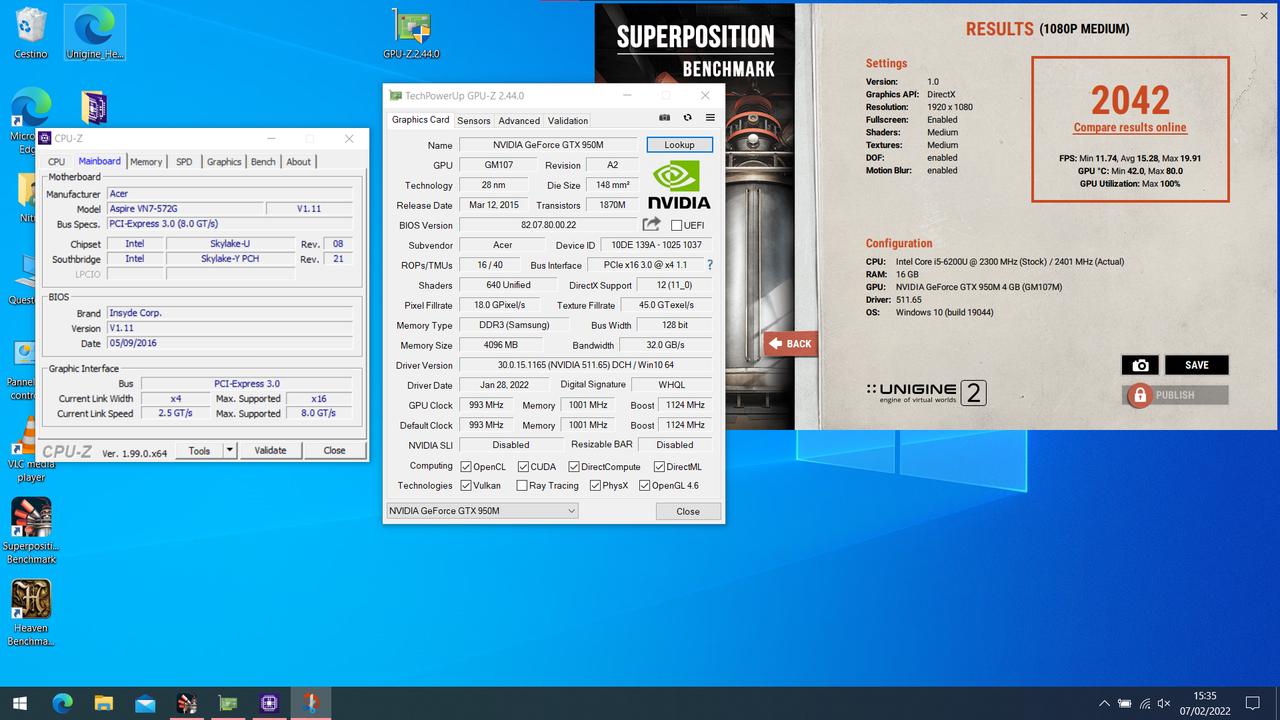
Task: Open the NVIDIA GeForce GTX 950M GPU dropdown
Action: pos(482,511)
